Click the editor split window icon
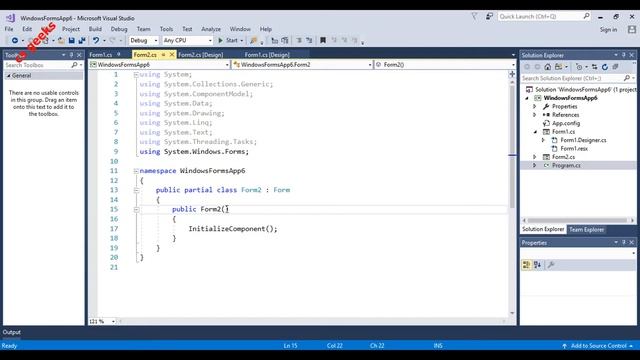 [x=512, y=74]
